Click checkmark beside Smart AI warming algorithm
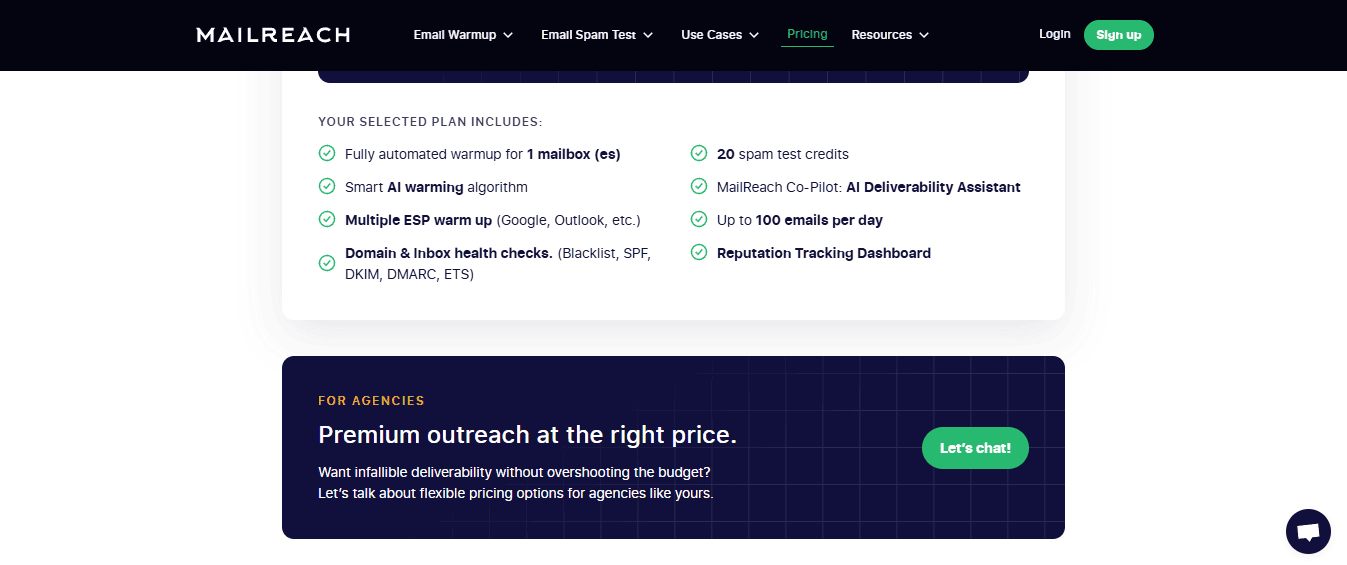 [x=326, y=186]
